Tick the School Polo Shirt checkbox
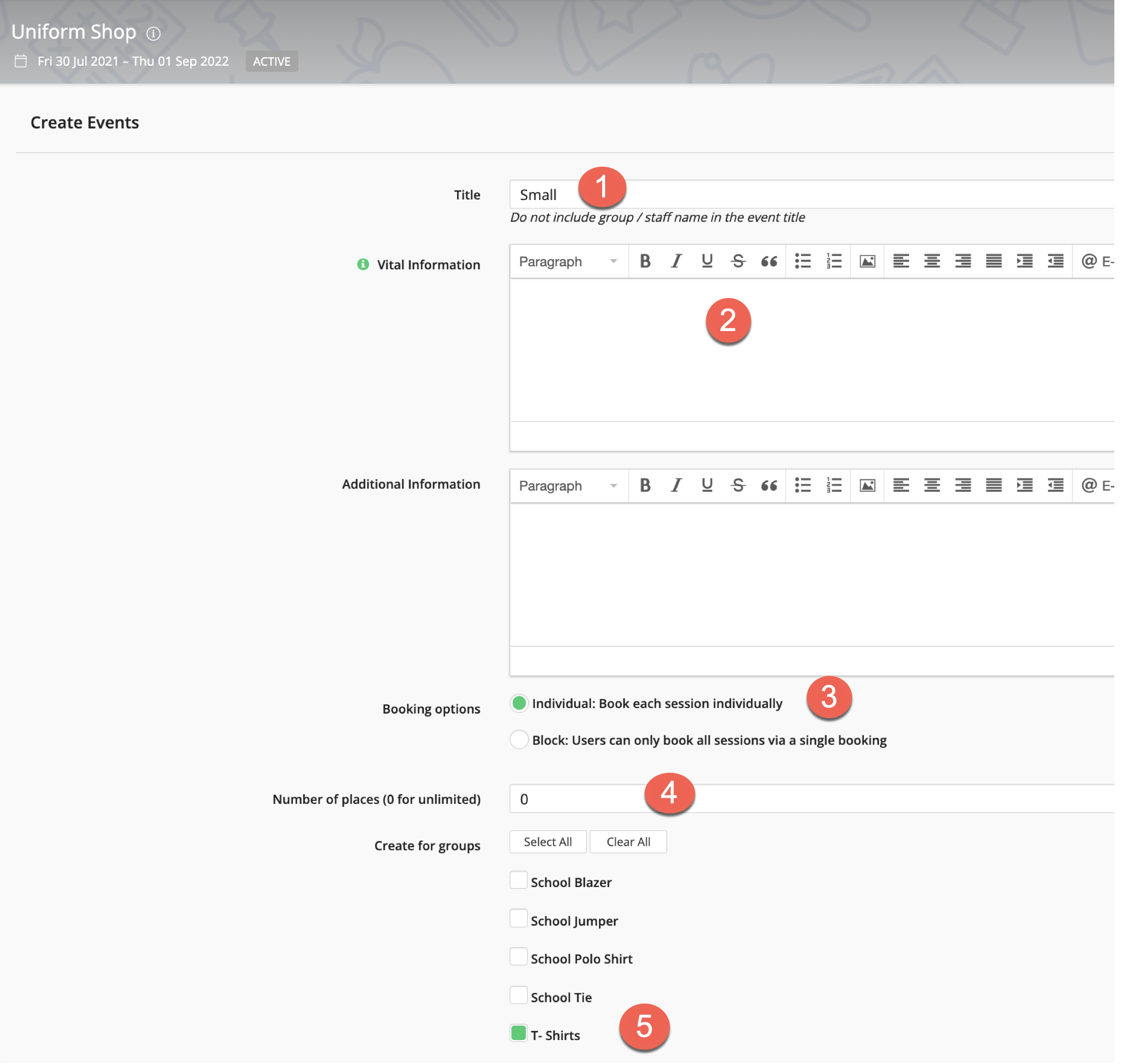Screen dimensions: 1147x1064 click(x=518, y=957)
